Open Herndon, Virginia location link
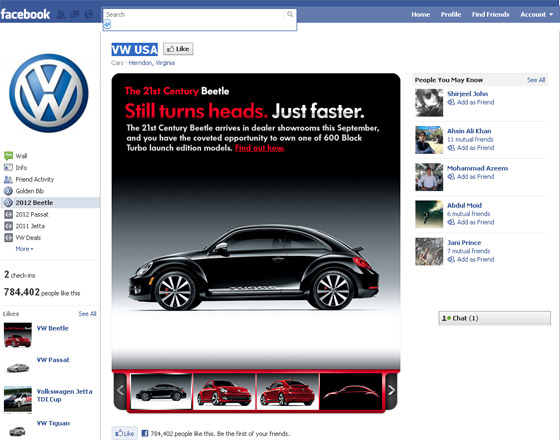Screen dimensions: 560x440 [151, 63]
